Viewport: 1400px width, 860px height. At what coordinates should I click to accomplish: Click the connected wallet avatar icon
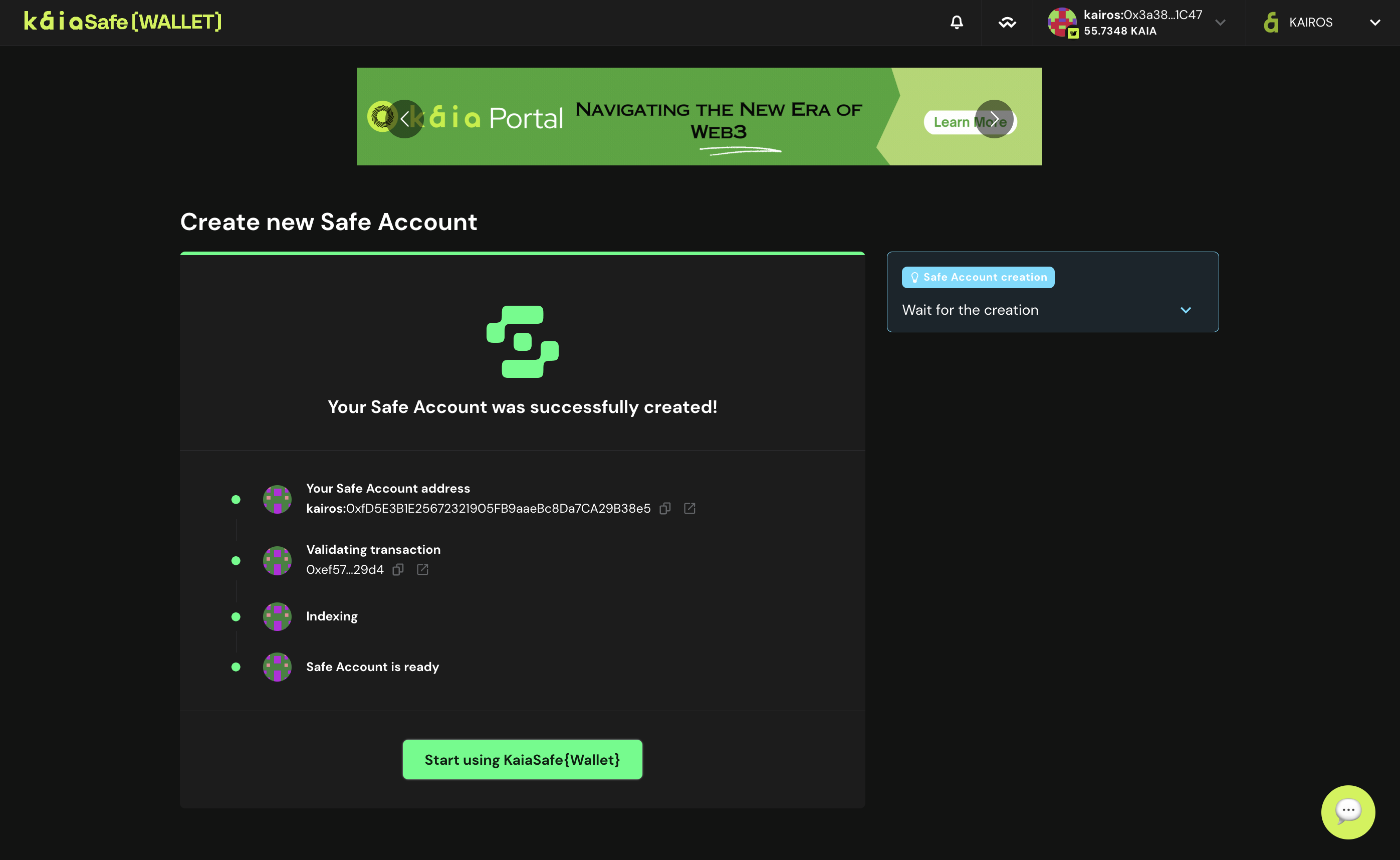tap(1062, 22)
